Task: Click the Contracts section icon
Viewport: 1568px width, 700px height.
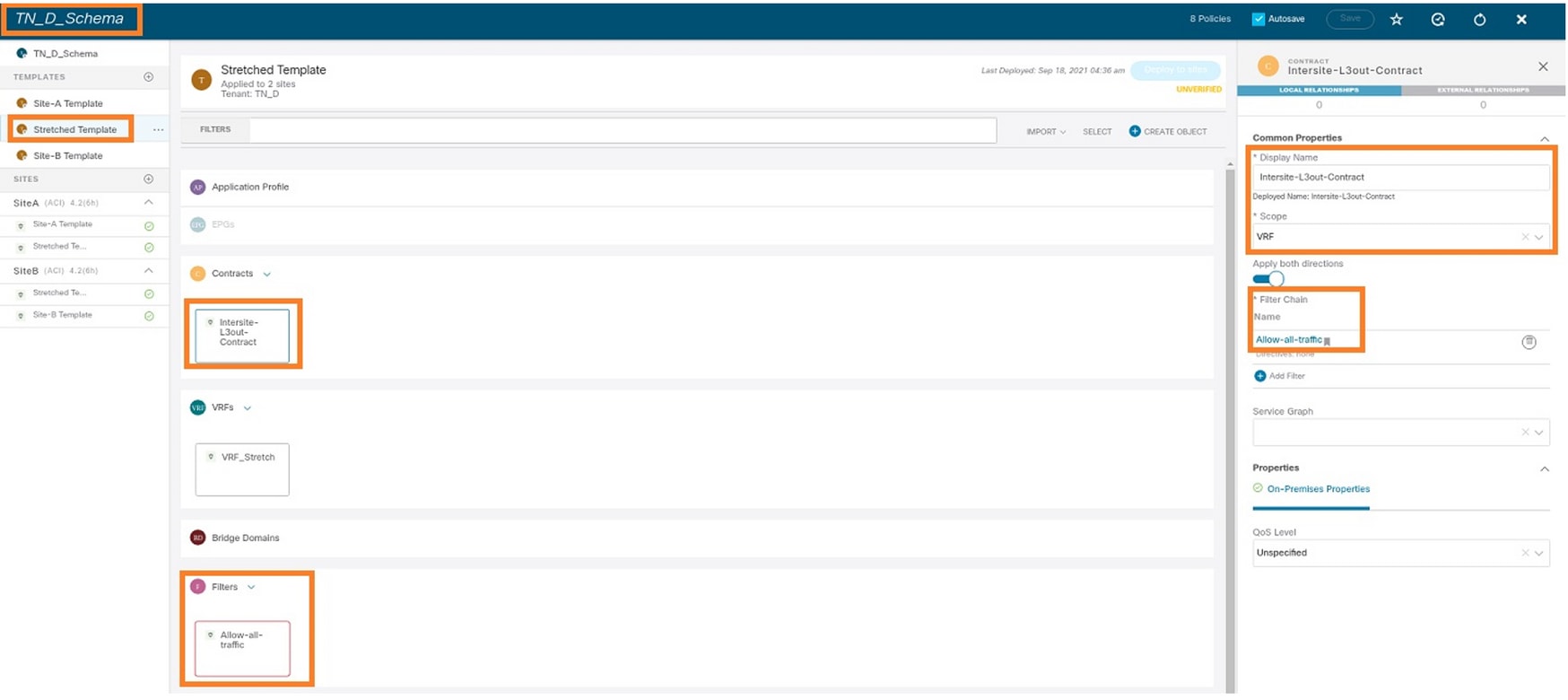Action: pyautogui.click(x=197, y=274)
